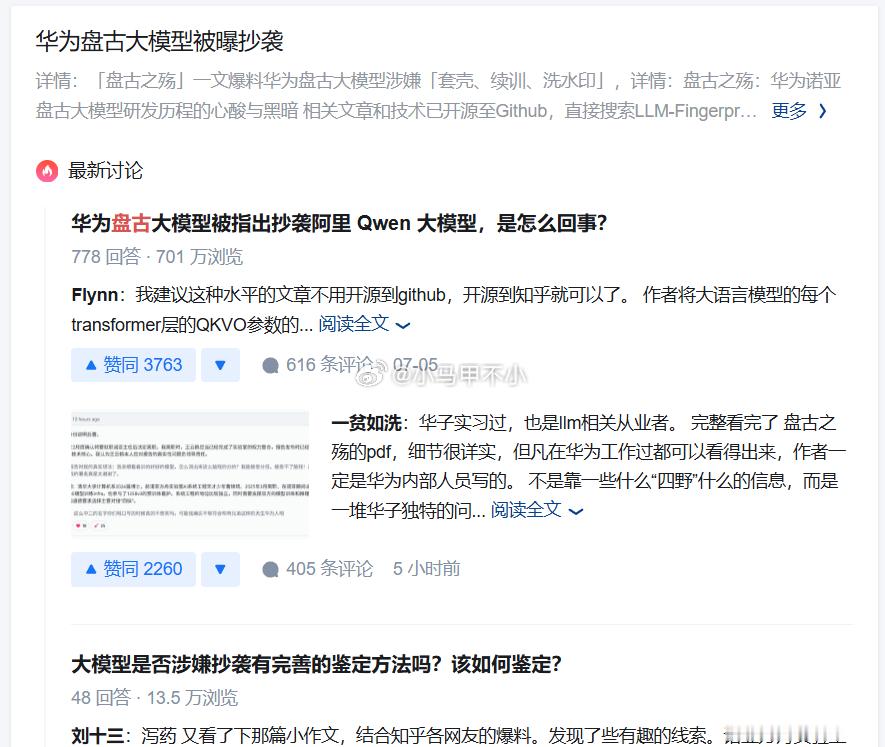Downvote 一贫如洗's answer, arrow beside 赞同 2260

pos(220,569)
